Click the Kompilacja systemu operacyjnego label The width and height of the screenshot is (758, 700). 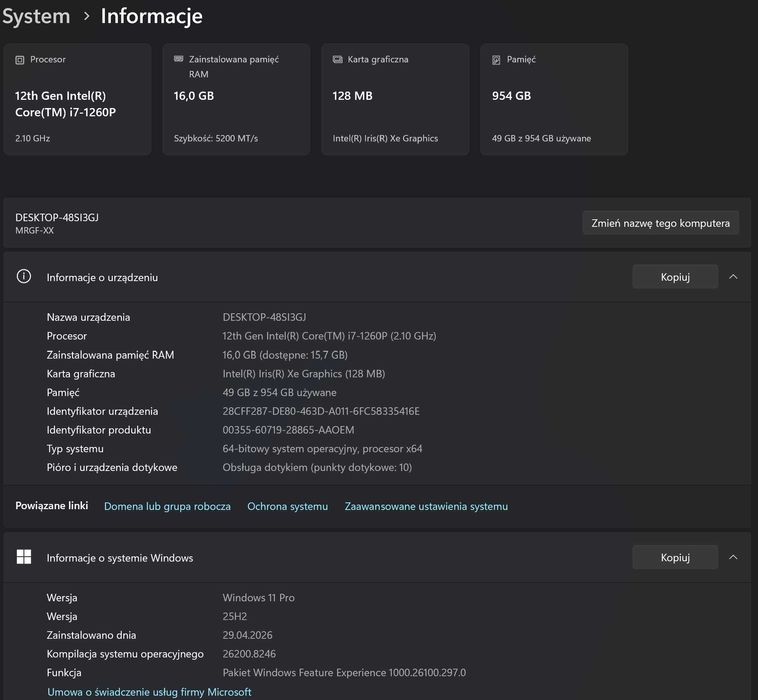125,654
